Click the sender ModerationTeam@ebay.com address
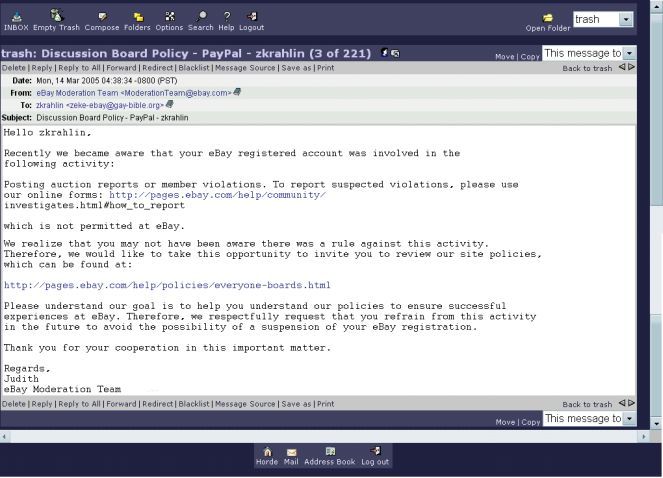This screenshot has height=478, width=663. [133, 93]
